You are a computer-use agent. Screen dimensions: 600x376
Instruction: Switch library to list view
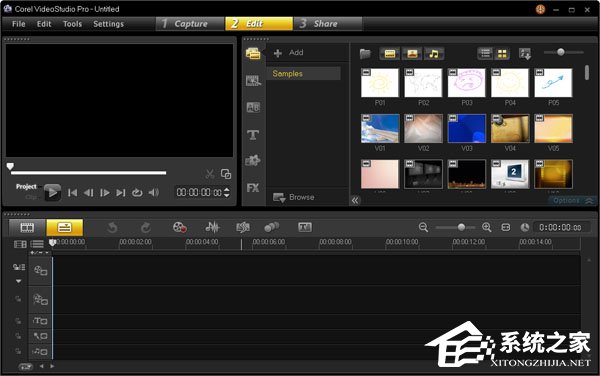point(485,54)
